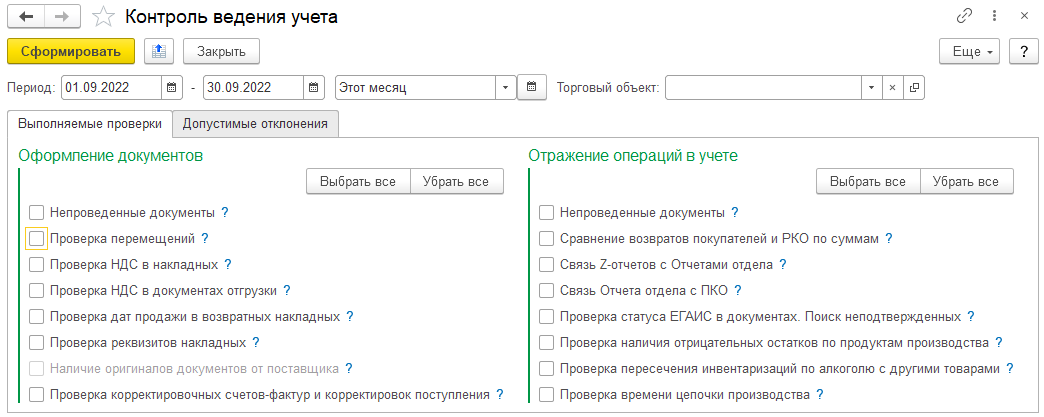Open calendar for start date 01.09.2022

point(172,88)
